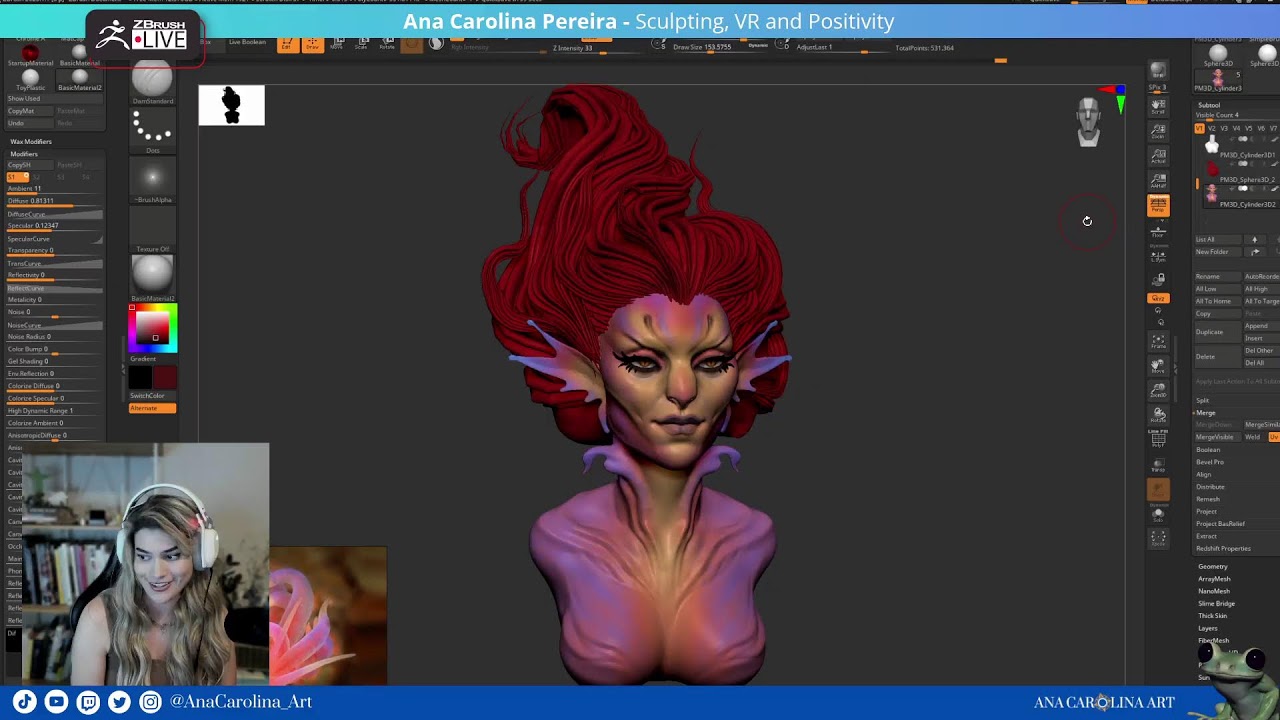The image size is (1280, 720).
Task: Toggle the orange Alternate button
Action: click(152, 408)
